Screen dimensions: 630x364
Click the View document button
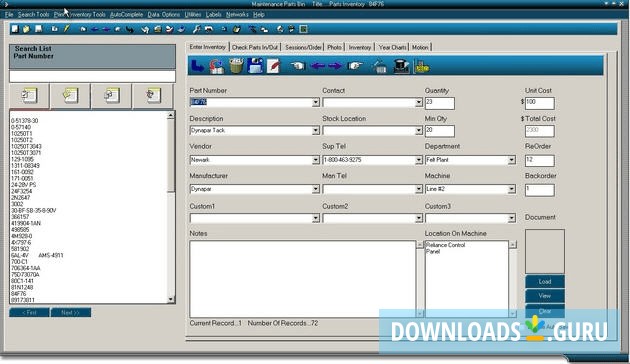tap(545, 296)
